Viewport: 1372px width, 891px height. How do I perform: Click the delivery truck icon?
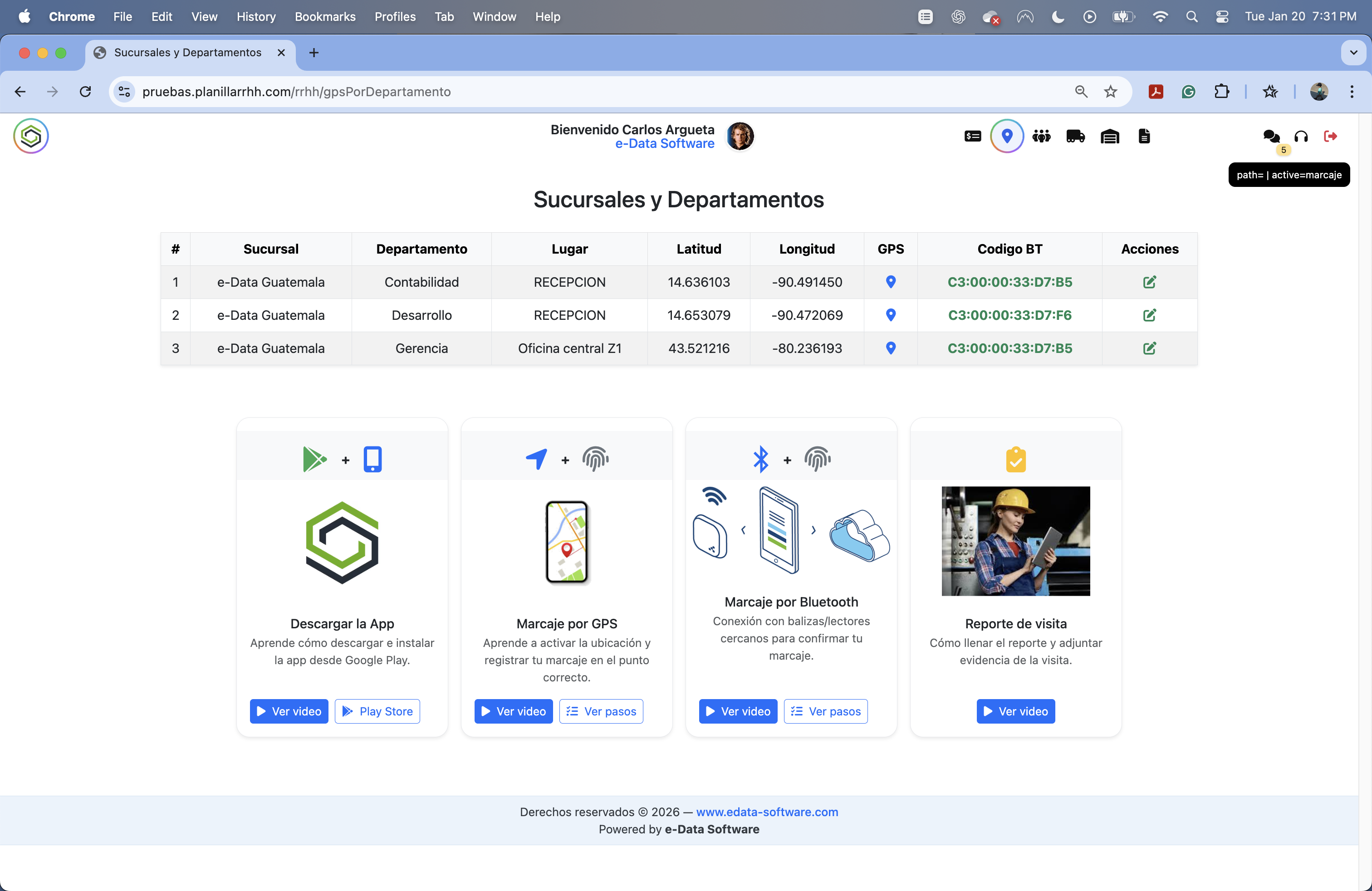(x=1075, y=137)
